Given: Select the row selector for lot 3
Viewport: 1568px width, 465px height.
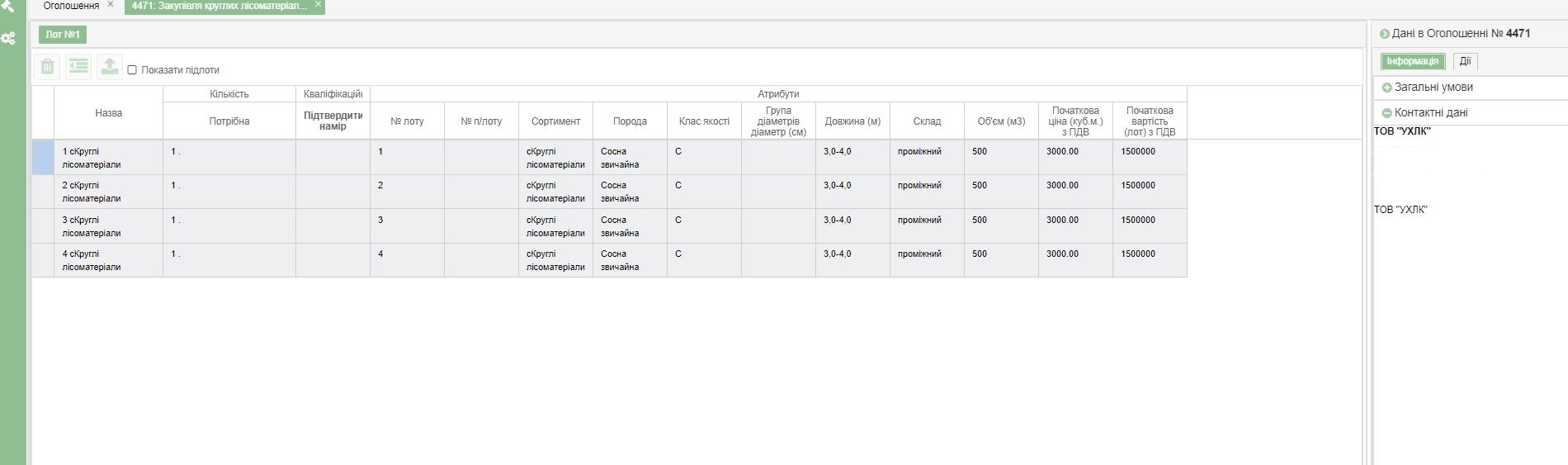Looking at the screenshot, I should coord(43,225).
